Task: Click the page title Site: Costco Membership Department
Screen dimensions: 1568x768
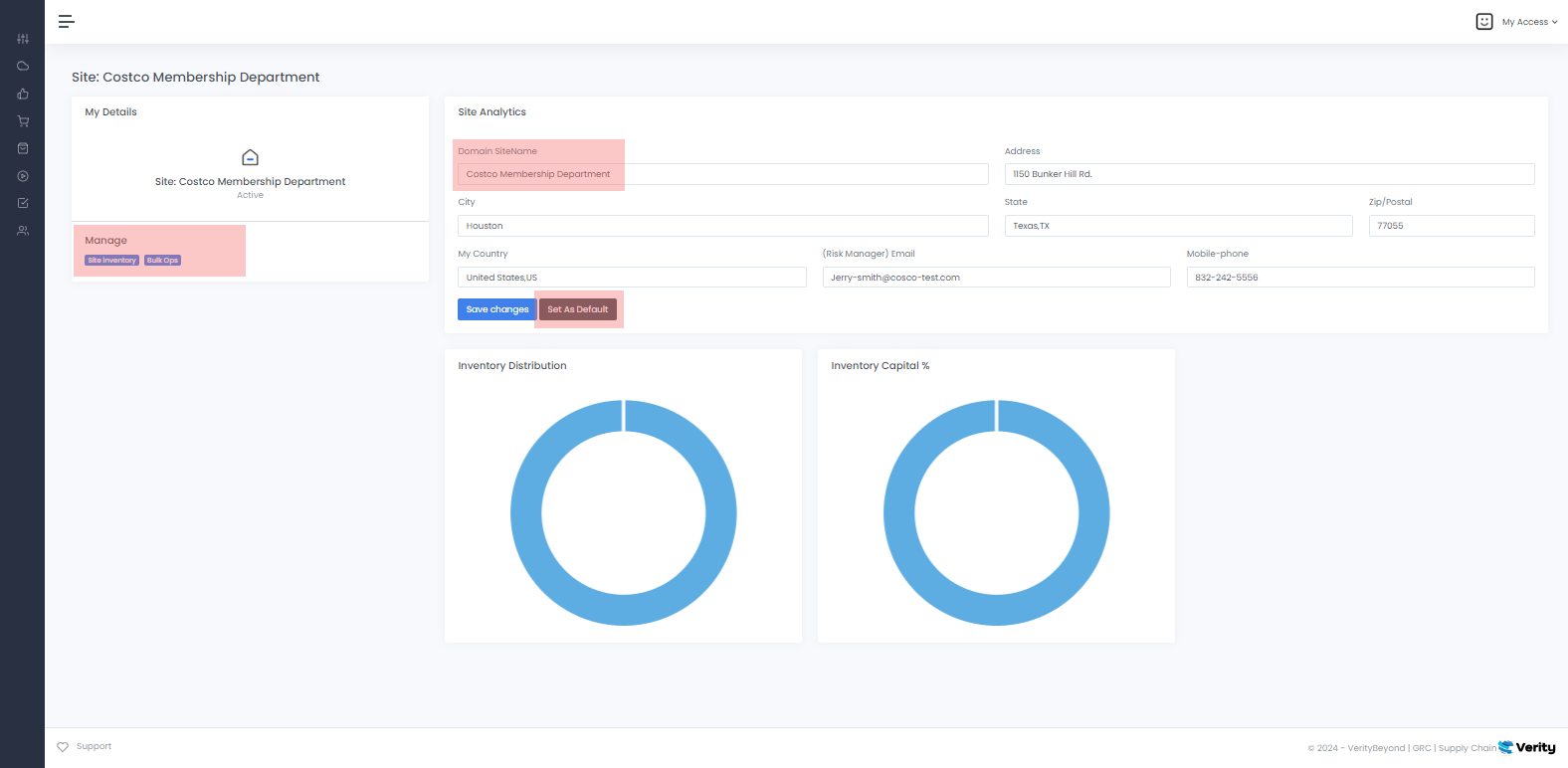Action: 196,77
